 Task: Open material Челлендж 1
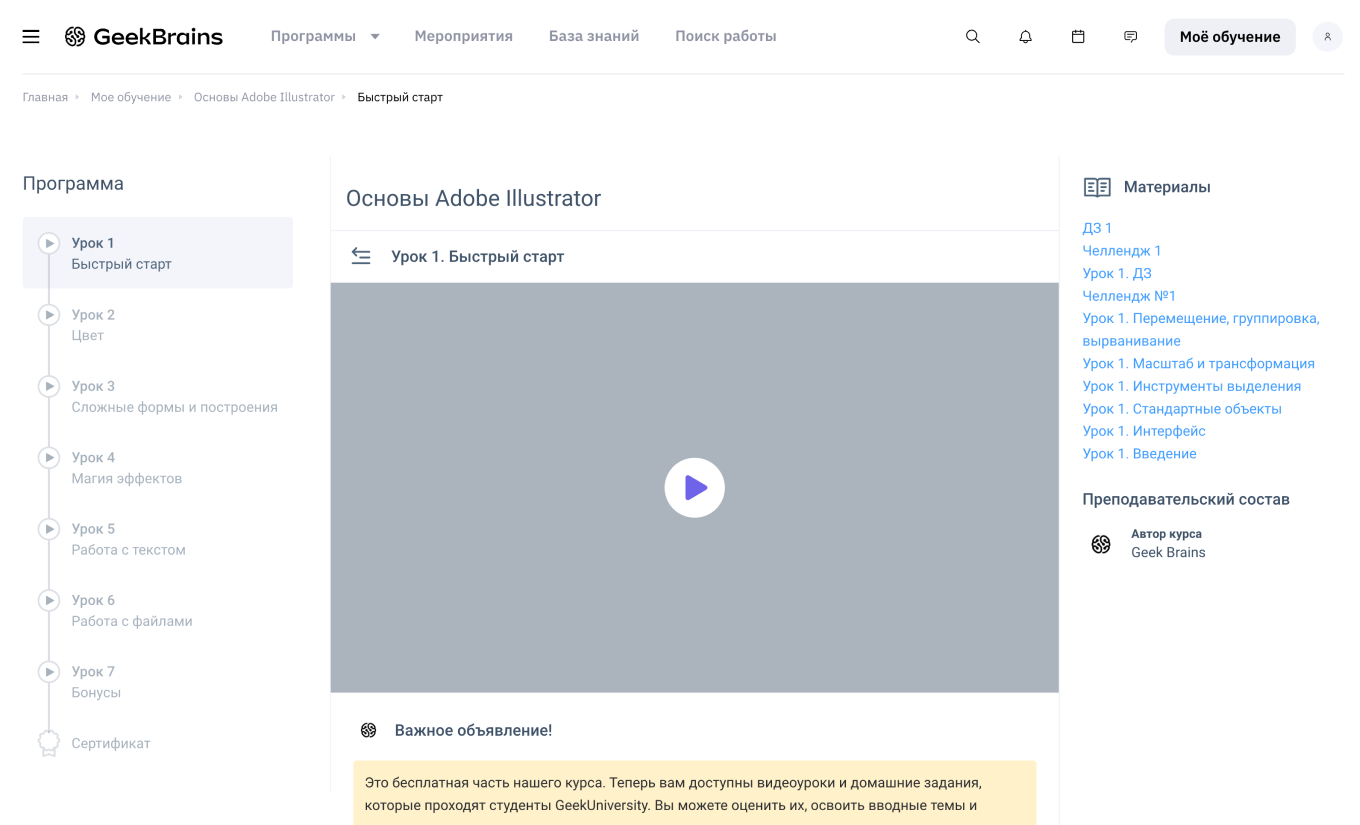click(x=1122, y=251)
